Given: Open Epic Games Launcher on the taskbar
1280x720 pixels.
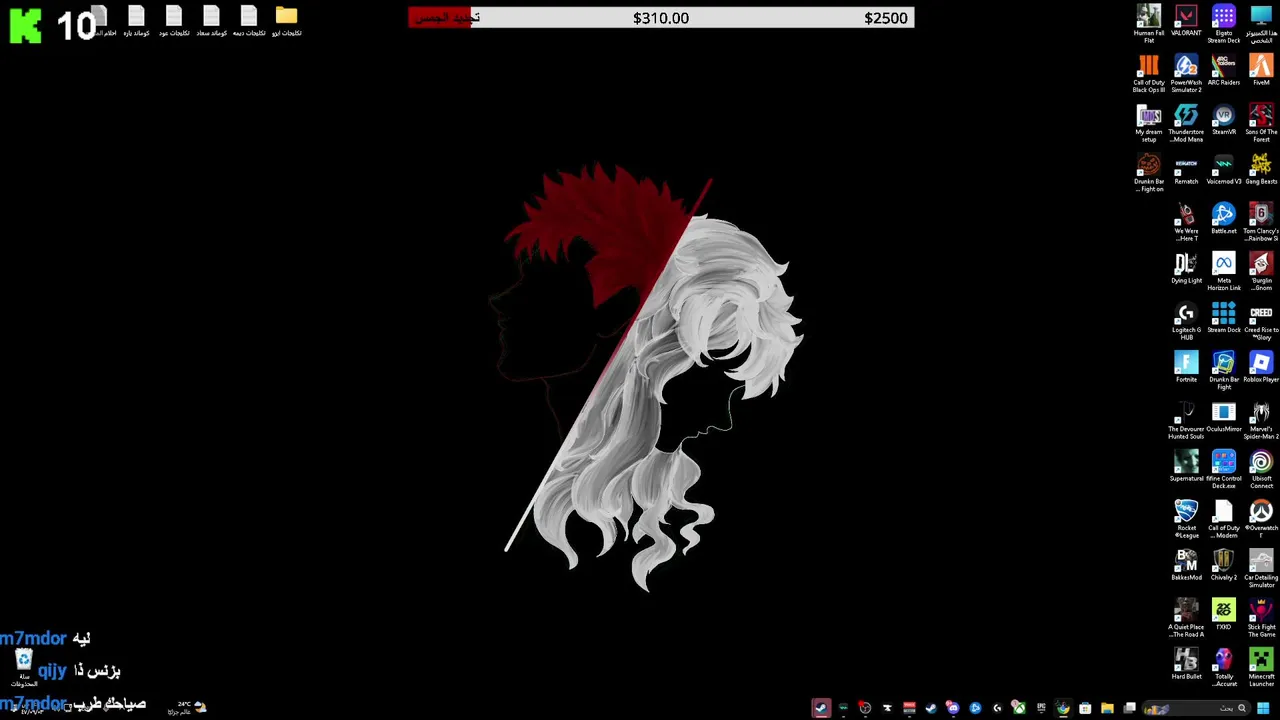Looking at the screenshot, I should (x=1041, y=708).
